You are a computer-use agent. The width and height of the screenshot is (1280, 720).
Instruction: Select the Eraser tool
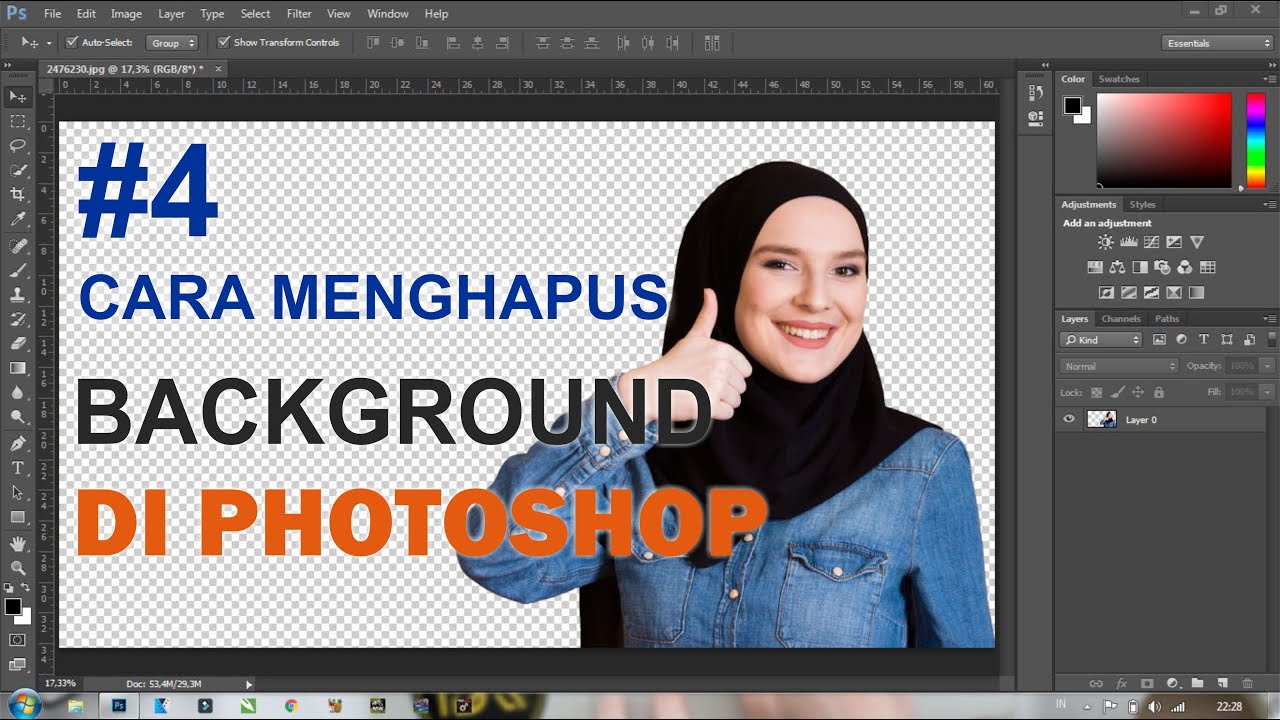pyautogui.click(x=18, y=343)
